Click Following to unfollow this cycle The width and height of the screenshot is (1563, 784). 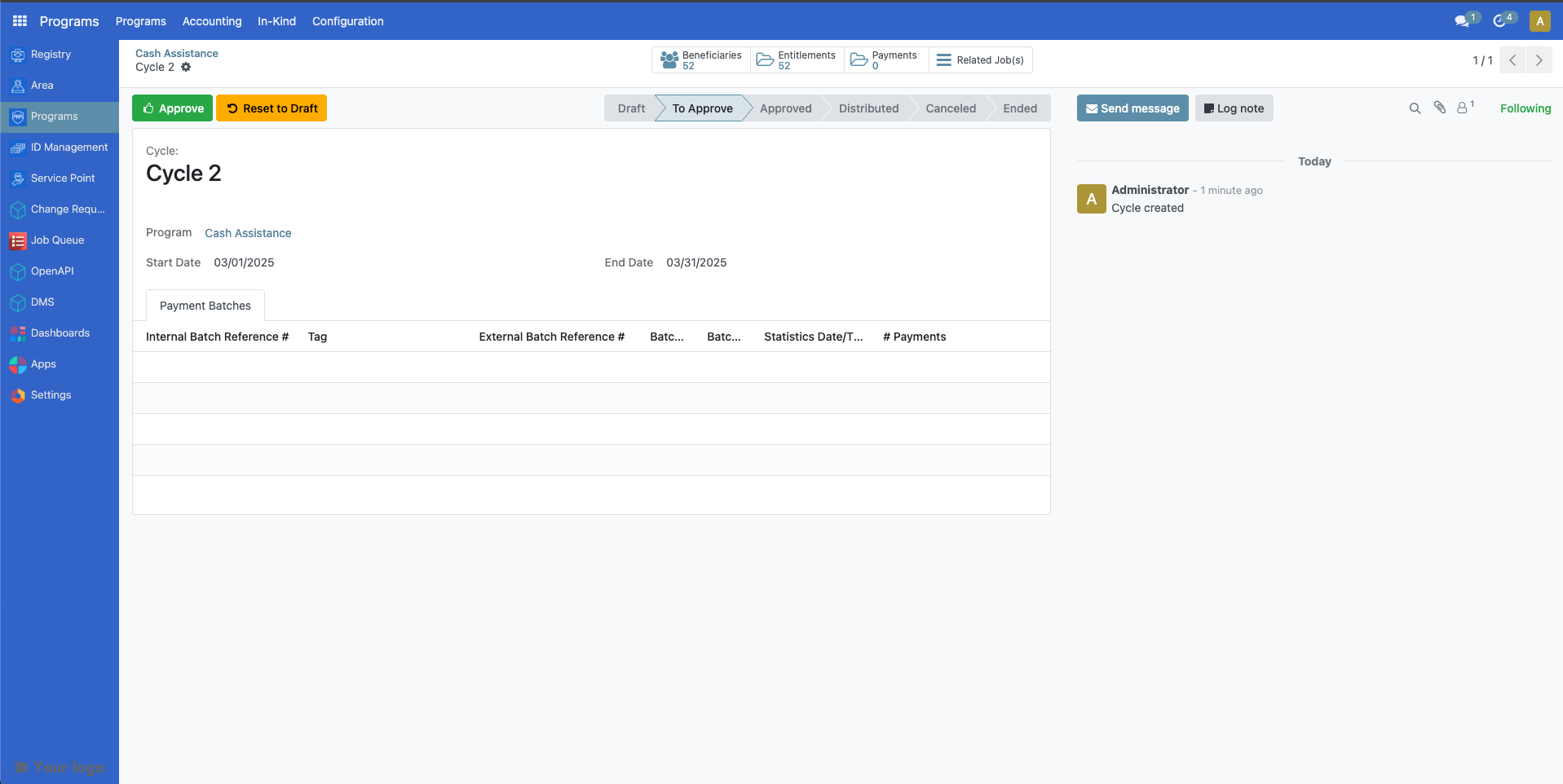1525,108
